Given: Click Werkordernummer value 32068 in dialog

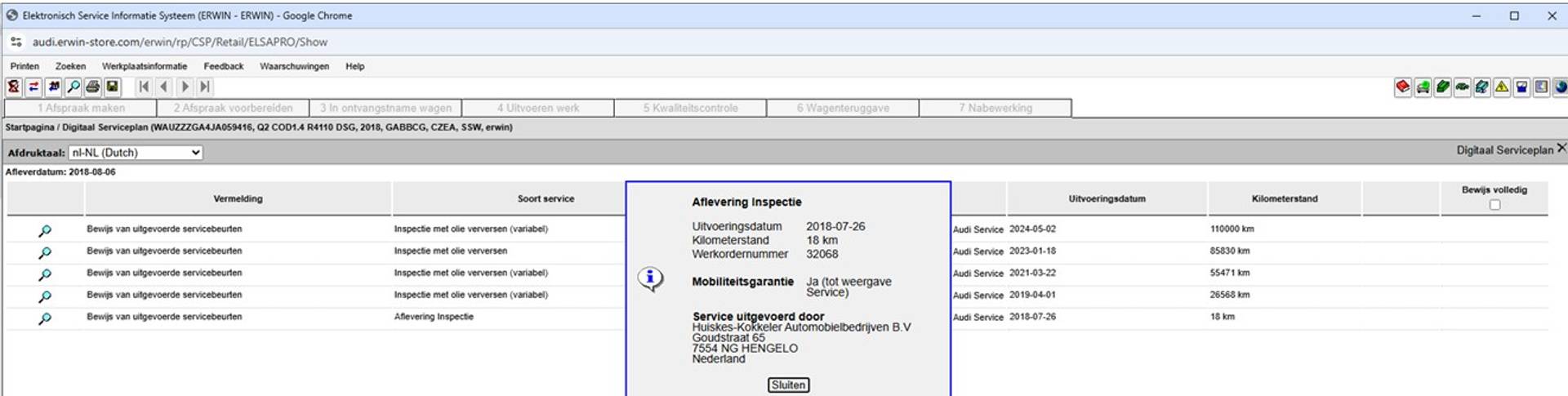Looking at the screenshot, I should pos(822,254).
